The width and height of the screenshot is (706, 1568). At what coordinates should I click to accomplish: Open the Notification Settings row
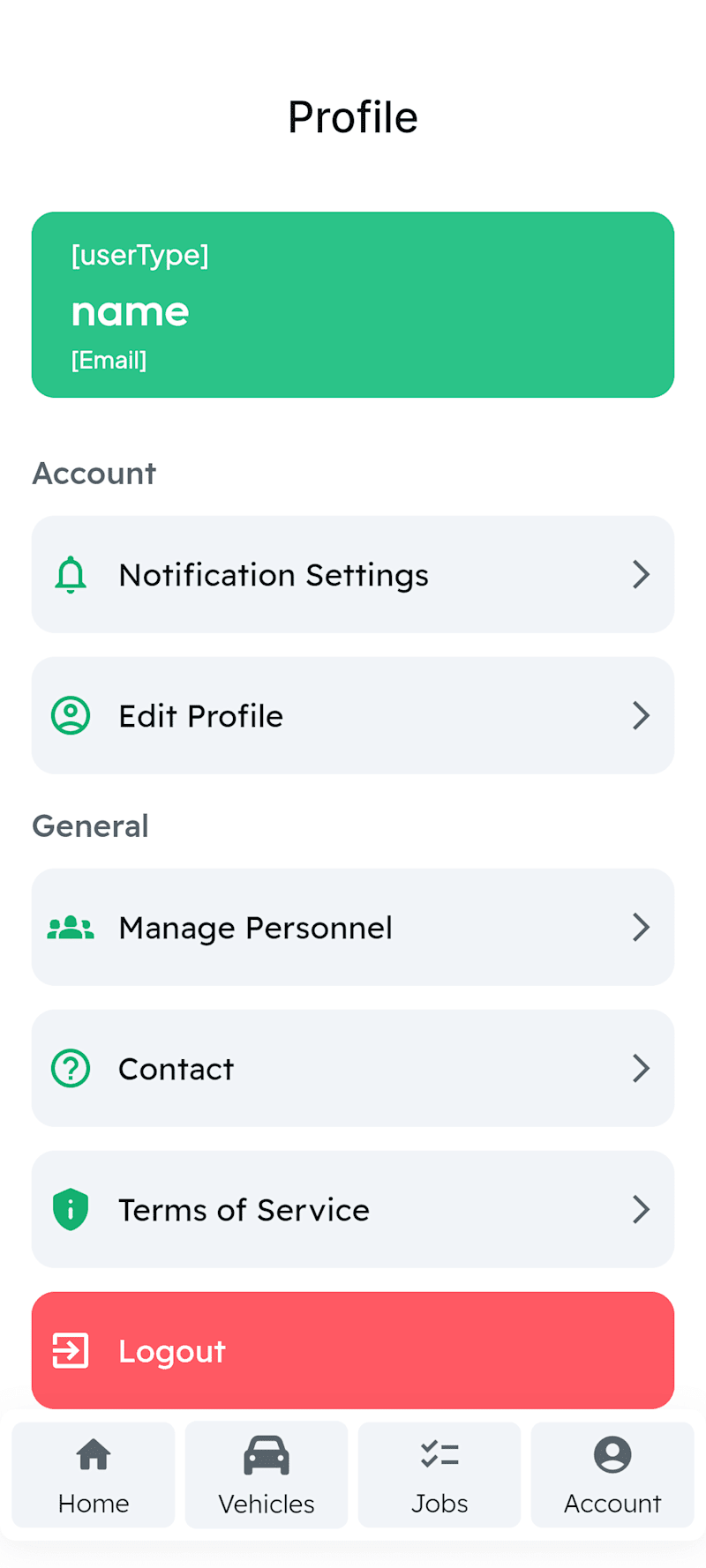pos(353,574)
